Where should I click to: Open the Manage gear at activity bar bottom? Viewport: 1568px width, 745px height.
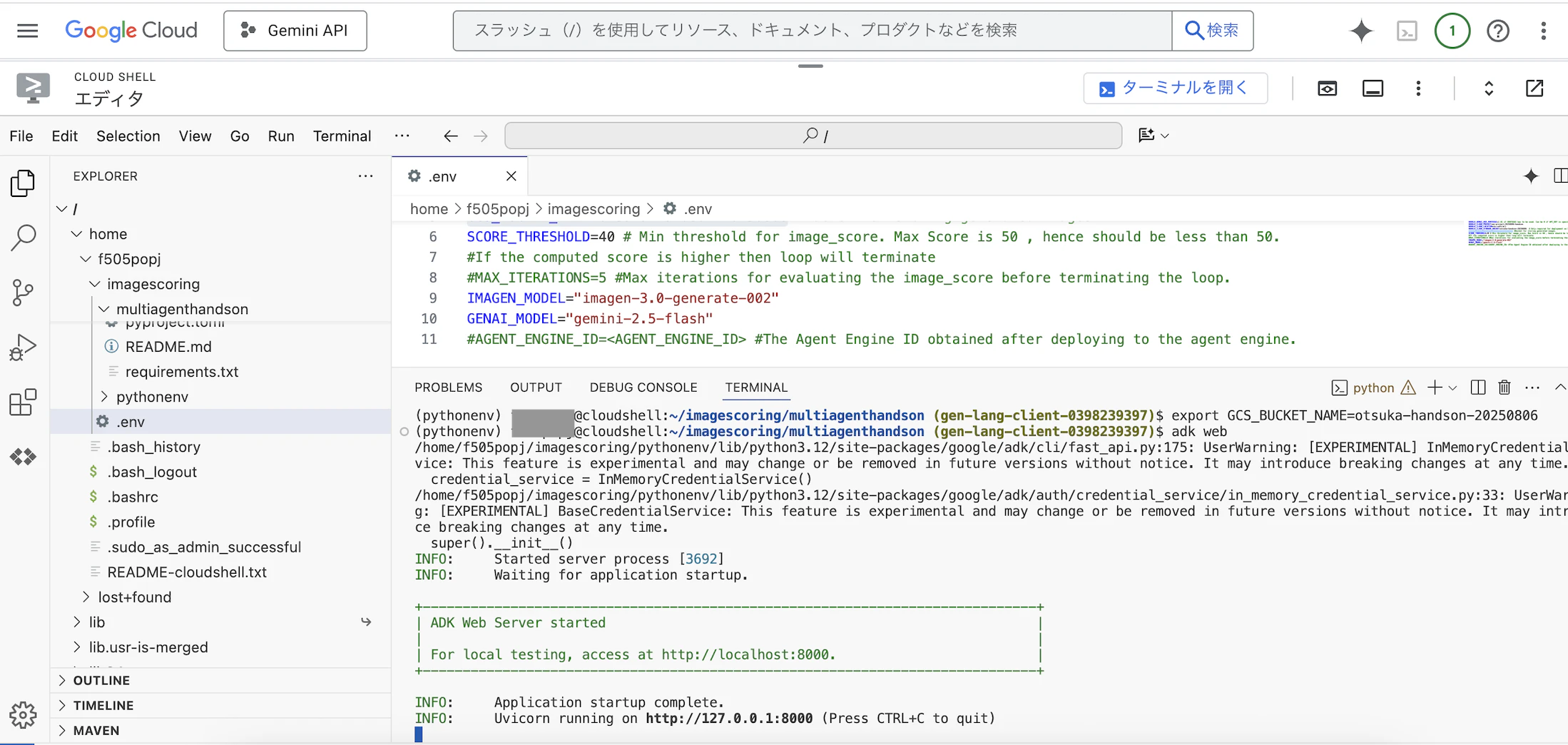pyautogui.click(x=24, y=714)
